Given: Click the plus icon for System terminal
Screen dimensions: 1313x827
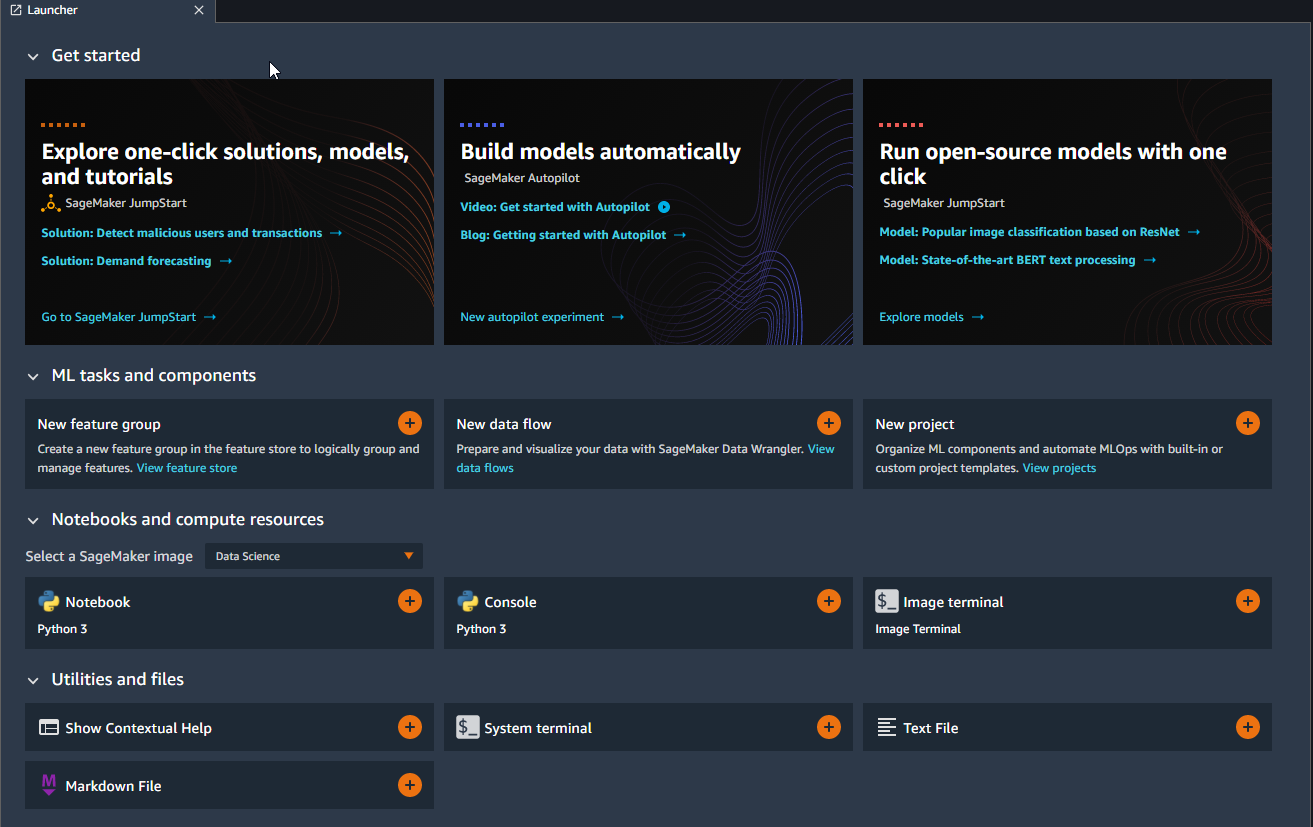Looking at the screenshot, I should pos(829,727).
